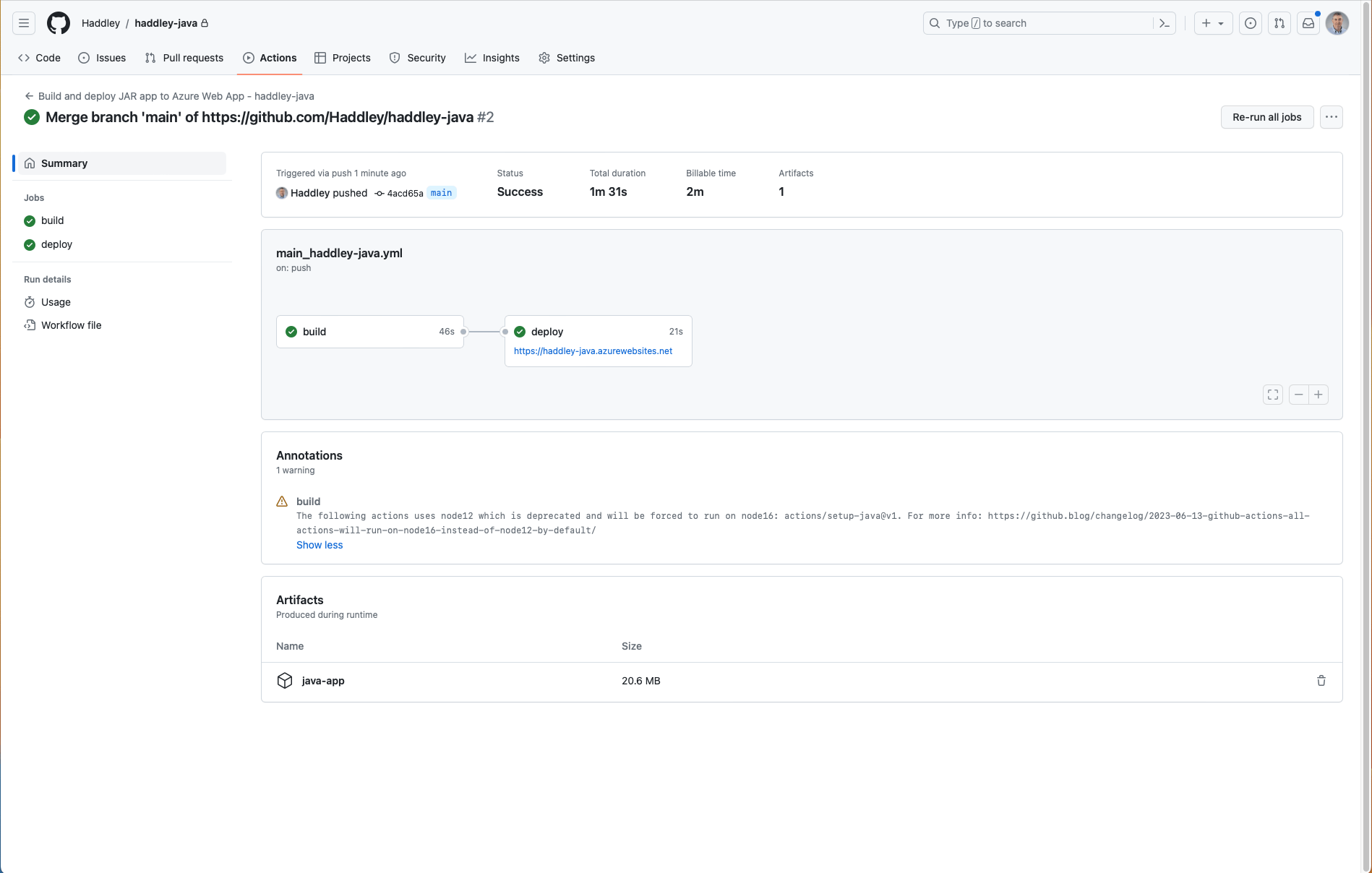1372x873 pixels.
Task: Switch to the Insights tab
Action: [x=492, y=58]
